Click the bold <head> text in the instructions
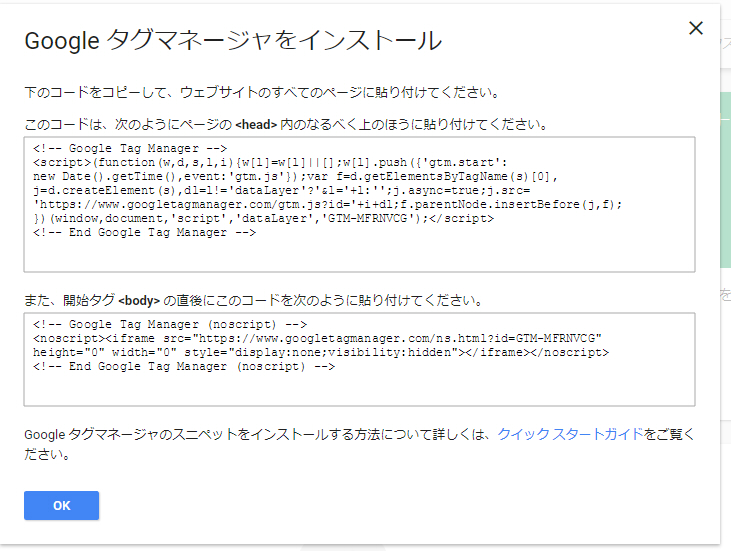731x551 pixels. 256,124
